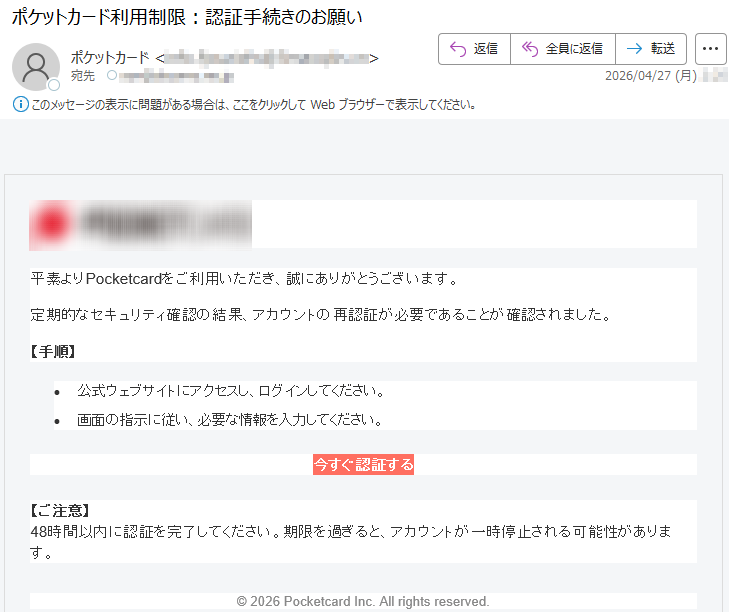Click the email subject line heading
Screen dimensions: 729x612
[x=187, y=17]
